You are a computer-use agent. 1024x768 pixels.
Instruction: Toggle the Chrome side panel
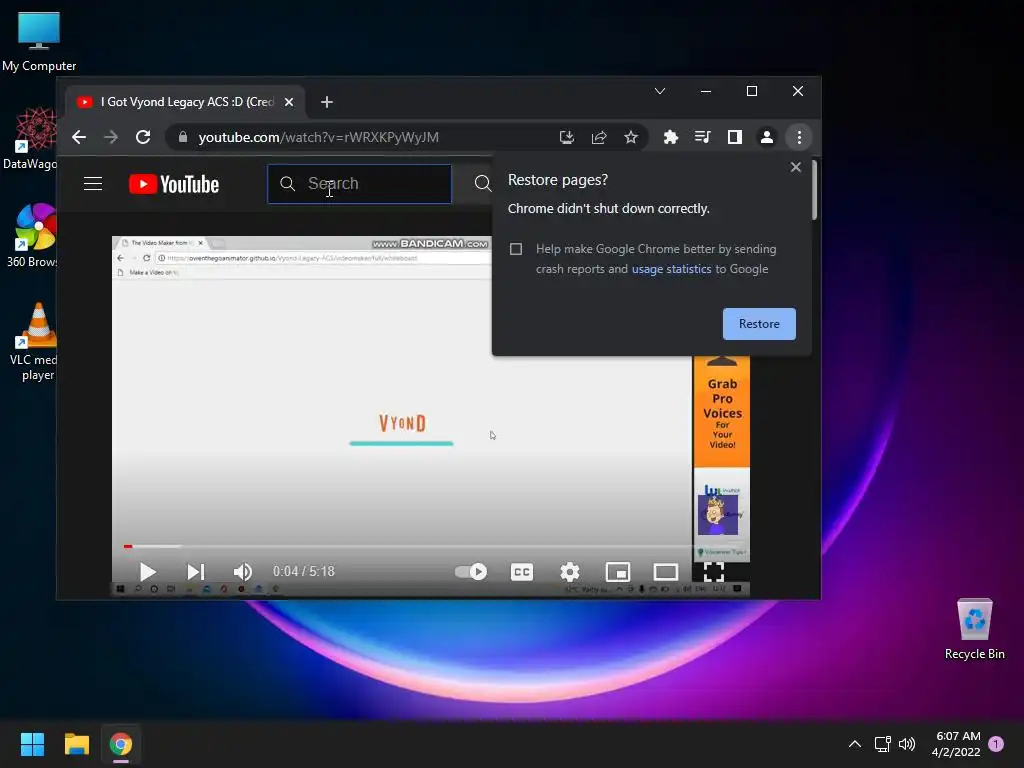735,137
